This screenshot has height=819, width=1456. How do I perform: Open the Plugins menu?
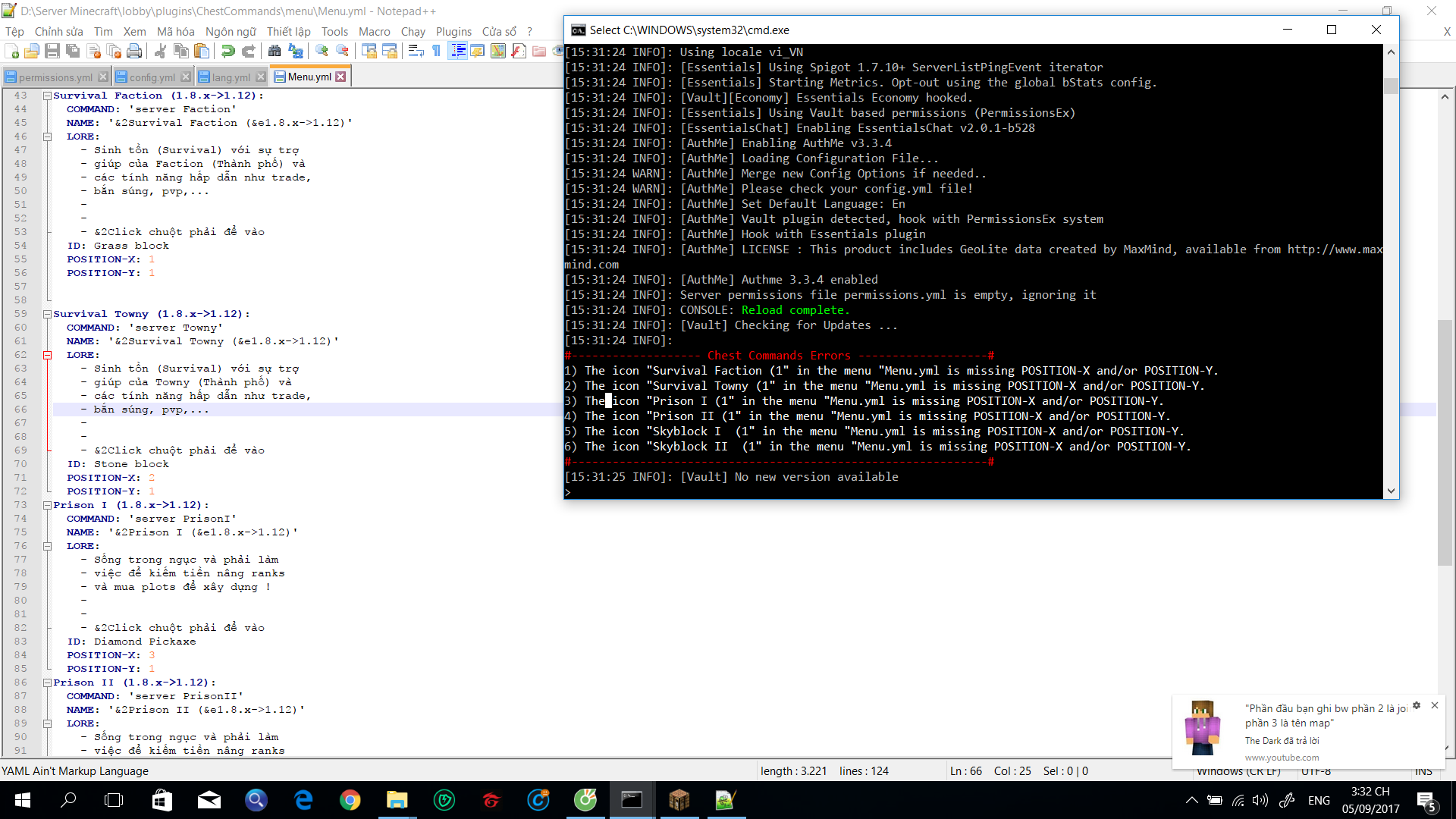[453, 31]
